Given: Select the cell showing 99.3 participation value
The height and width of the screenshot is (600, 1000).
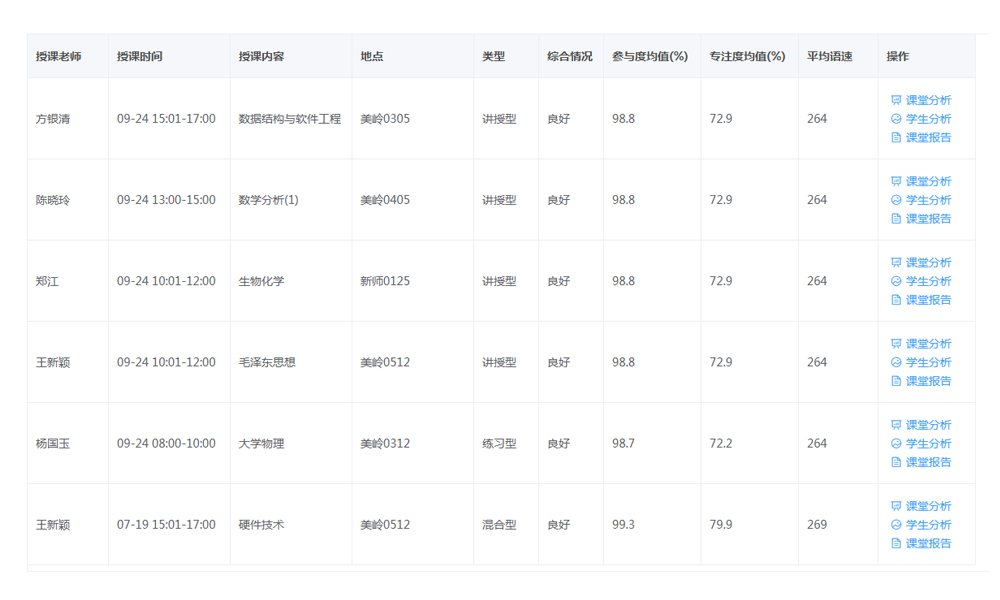Looking at the screenshot, I should (622, 524).
